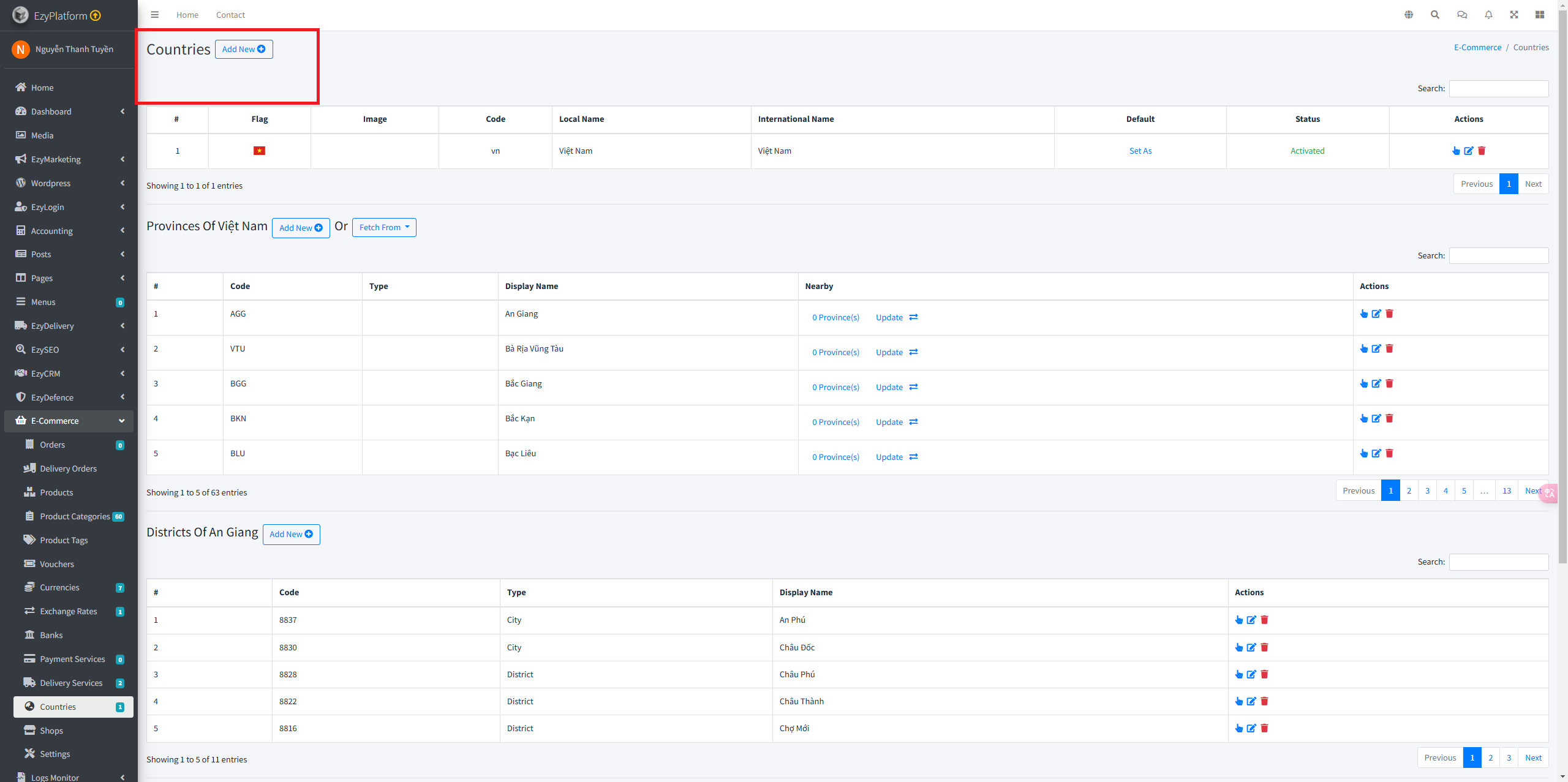The height and width of the screenshot is (782, 1568).
Task: Sort provinces table by Display Name header
Action: pos(648,286)
